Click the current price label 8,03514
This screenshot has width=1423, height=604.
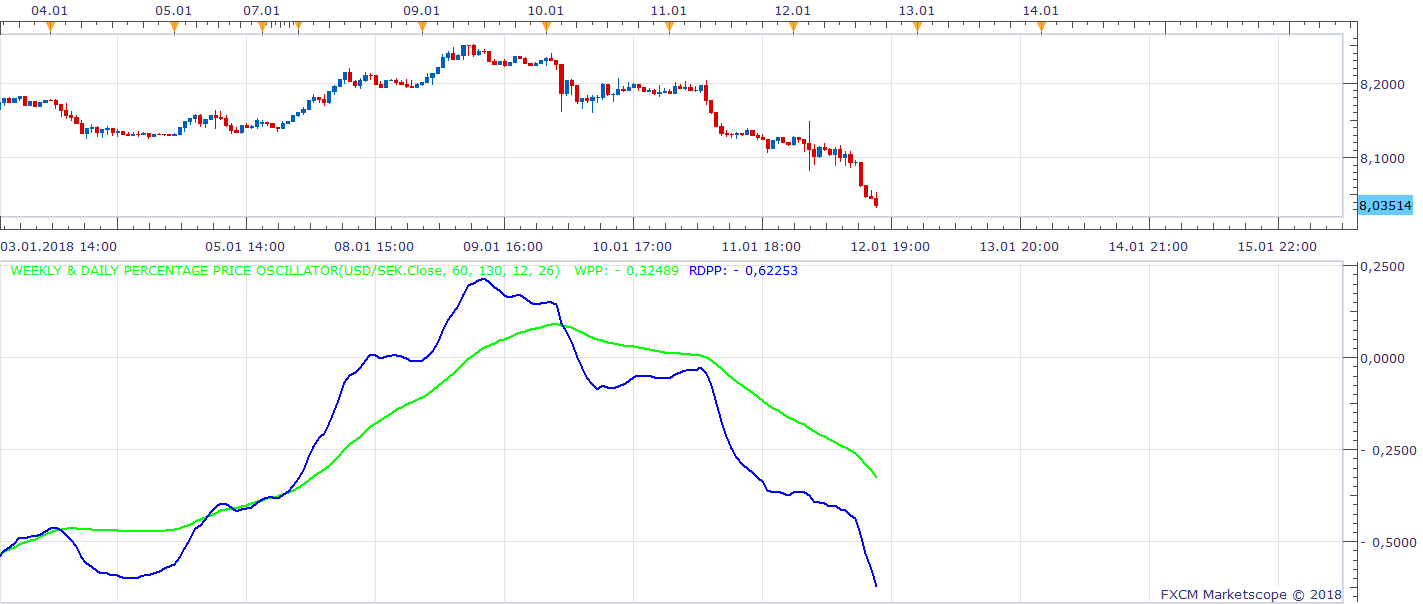tap(1384, 205)
